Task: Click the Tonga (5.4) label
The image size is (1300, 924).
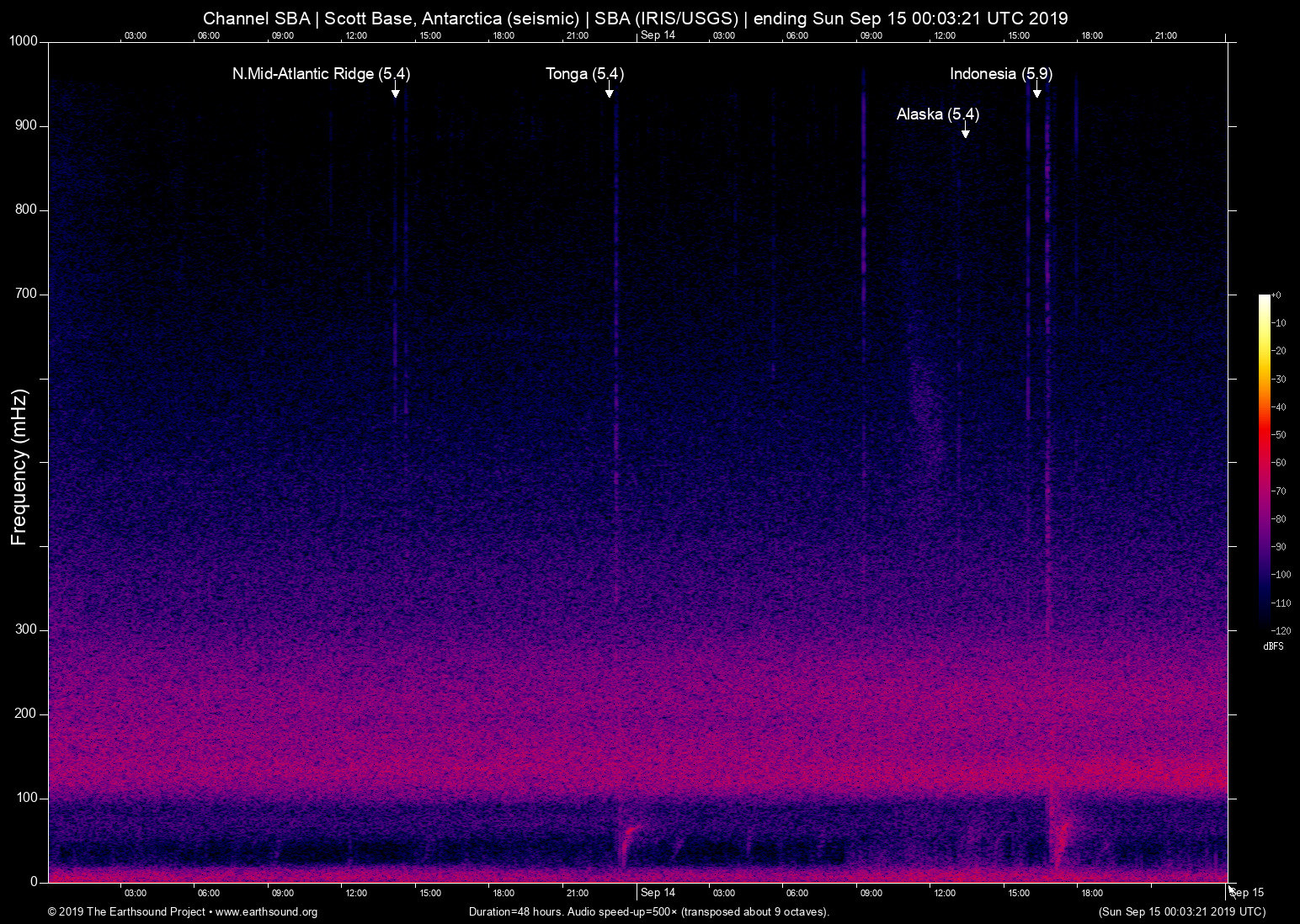Action: 584,74
